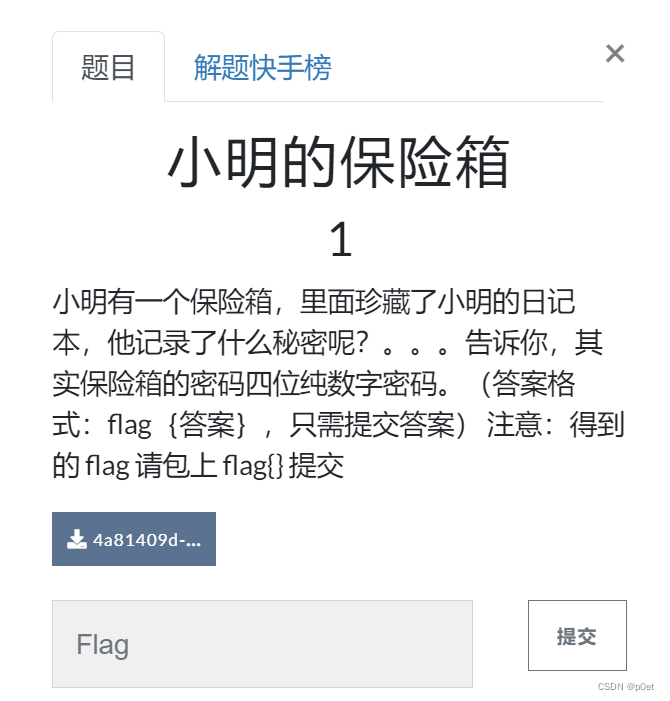Click the download tray icon on the attachment button
670x701 pixels.
(x=77, y=539)
